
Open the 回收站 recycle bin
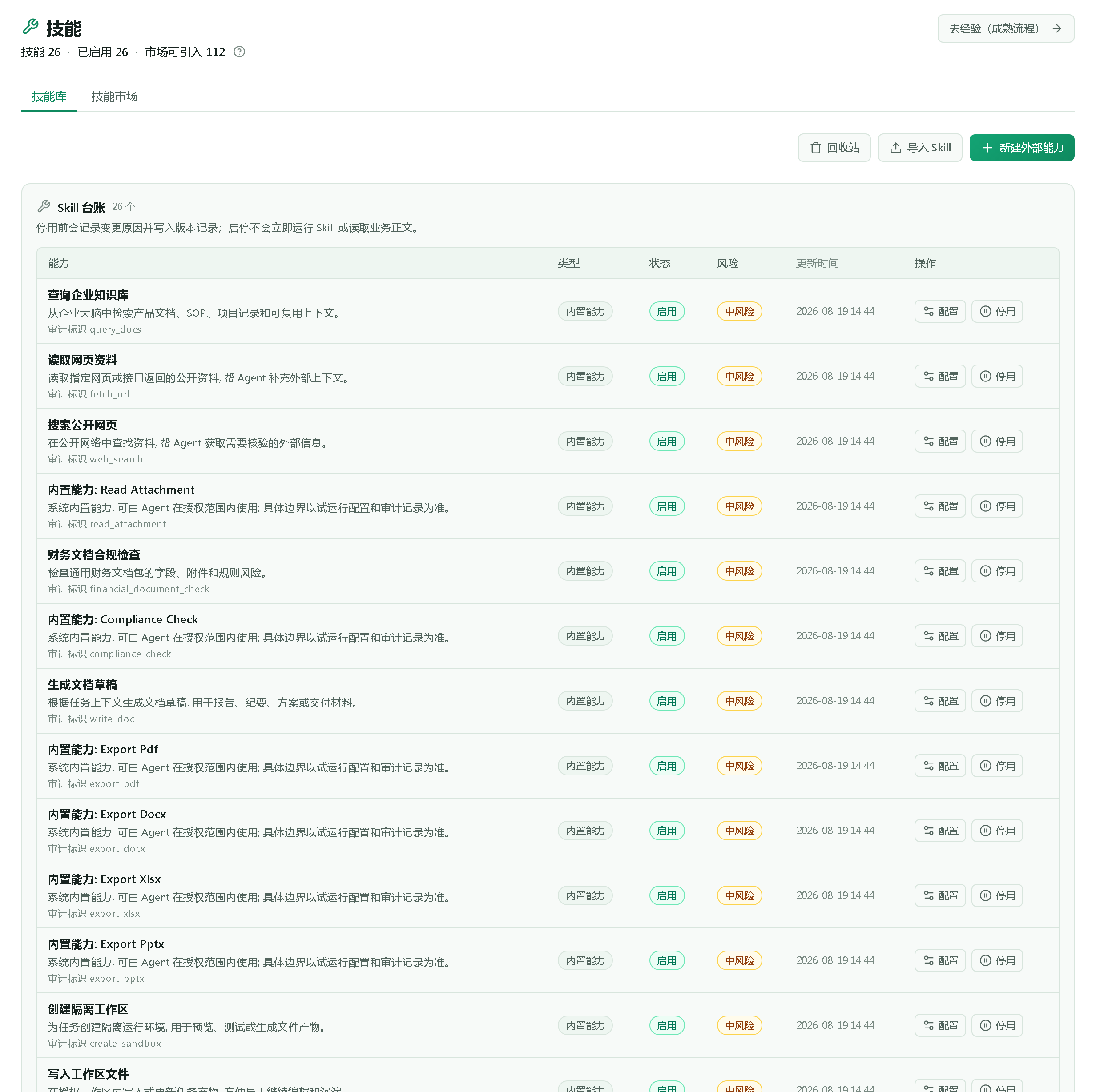pyautogui.click(x=834, y=148)
